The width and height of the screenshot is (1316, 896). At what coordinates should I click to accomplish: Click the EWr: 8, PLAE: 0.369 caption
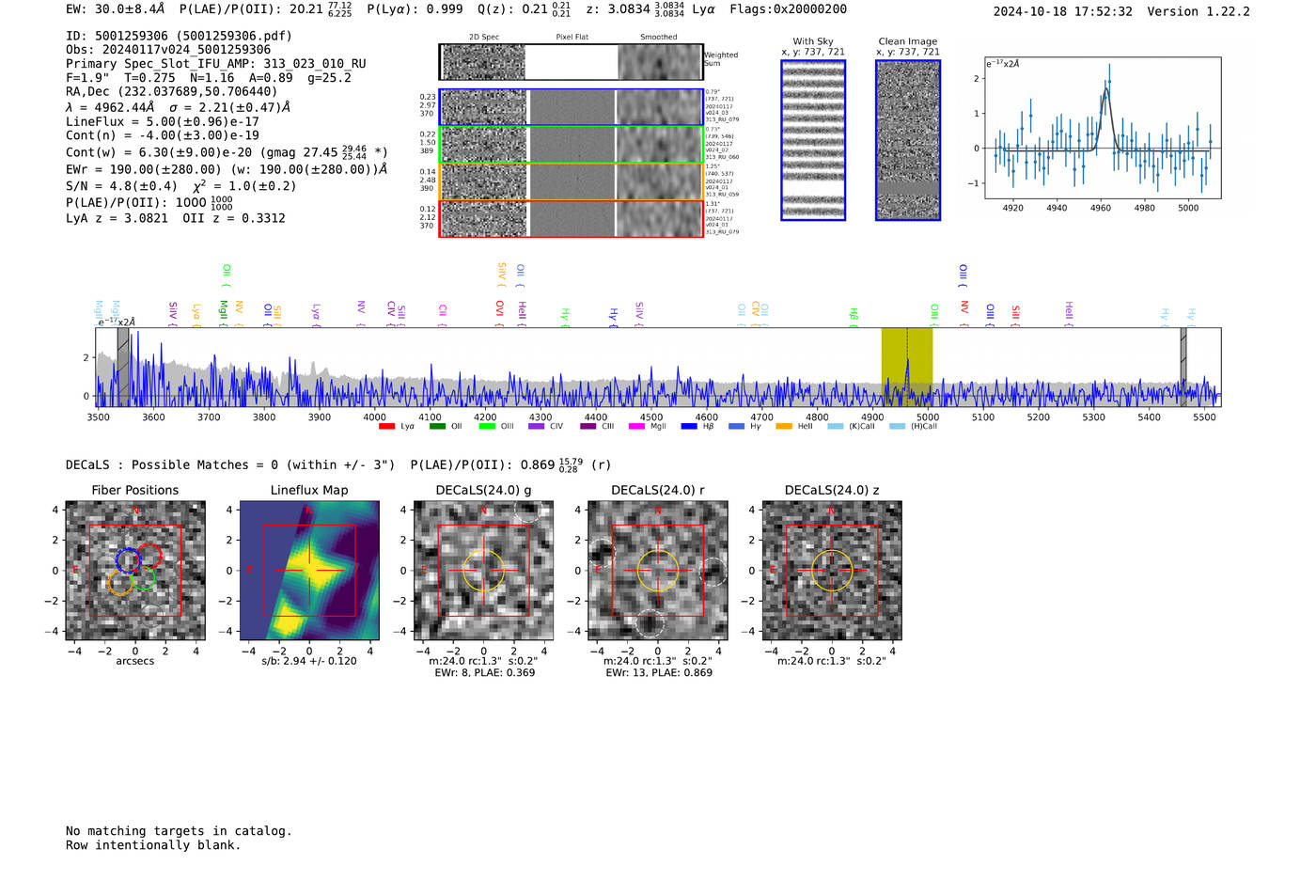(484, 673)
